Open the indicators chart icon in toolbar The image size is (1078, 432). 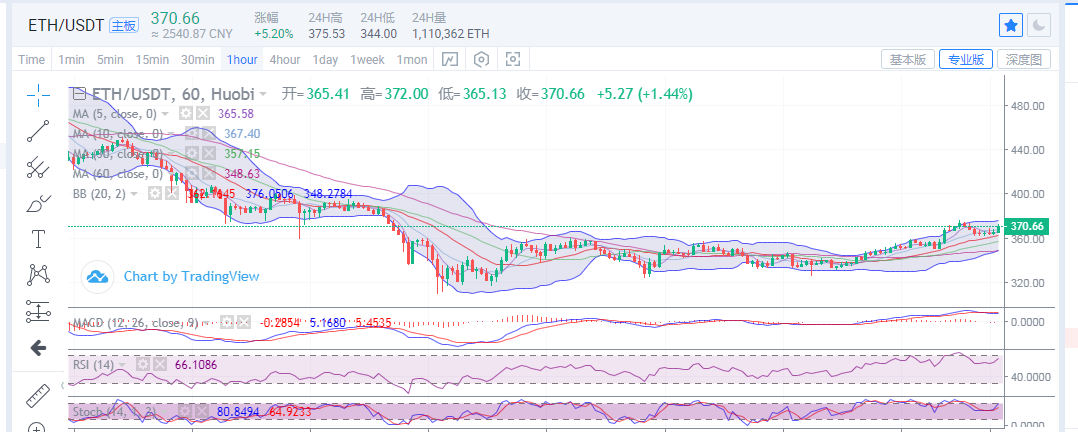[449, 60]
